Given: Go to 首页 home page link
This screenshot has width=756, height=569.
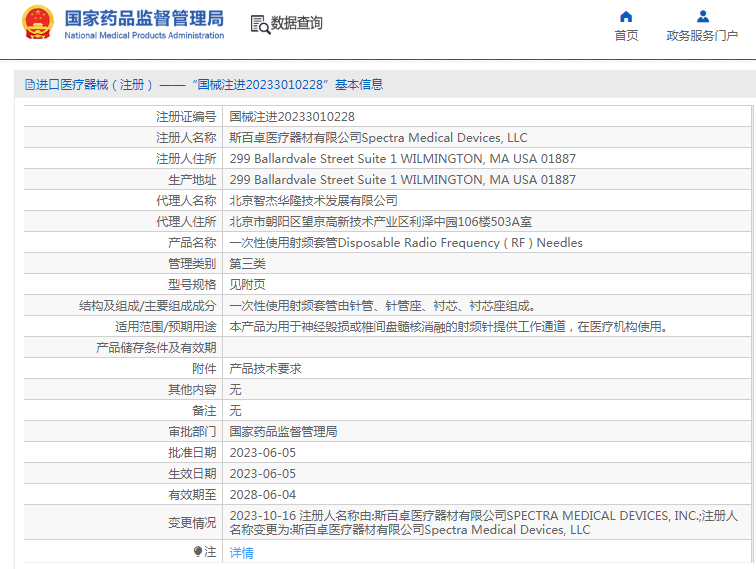Looking at the screenshot, I should pyautogui.click(x=626, y=36).
